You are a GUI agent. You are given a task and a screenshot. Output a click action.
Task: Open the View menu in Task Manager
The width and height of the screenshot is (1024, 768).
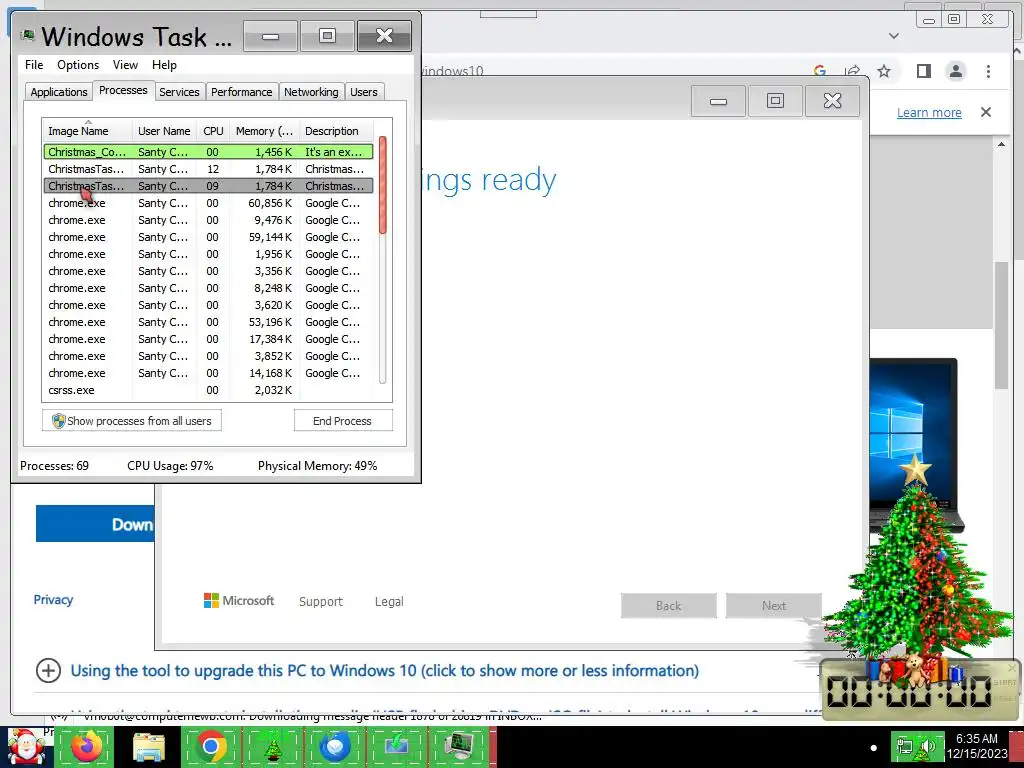(x=125, y=65)
